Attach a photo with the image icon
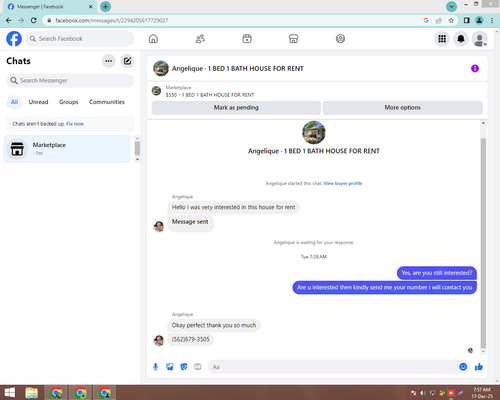The height and width of the screenshot is (400, 500). pos(170,367)
